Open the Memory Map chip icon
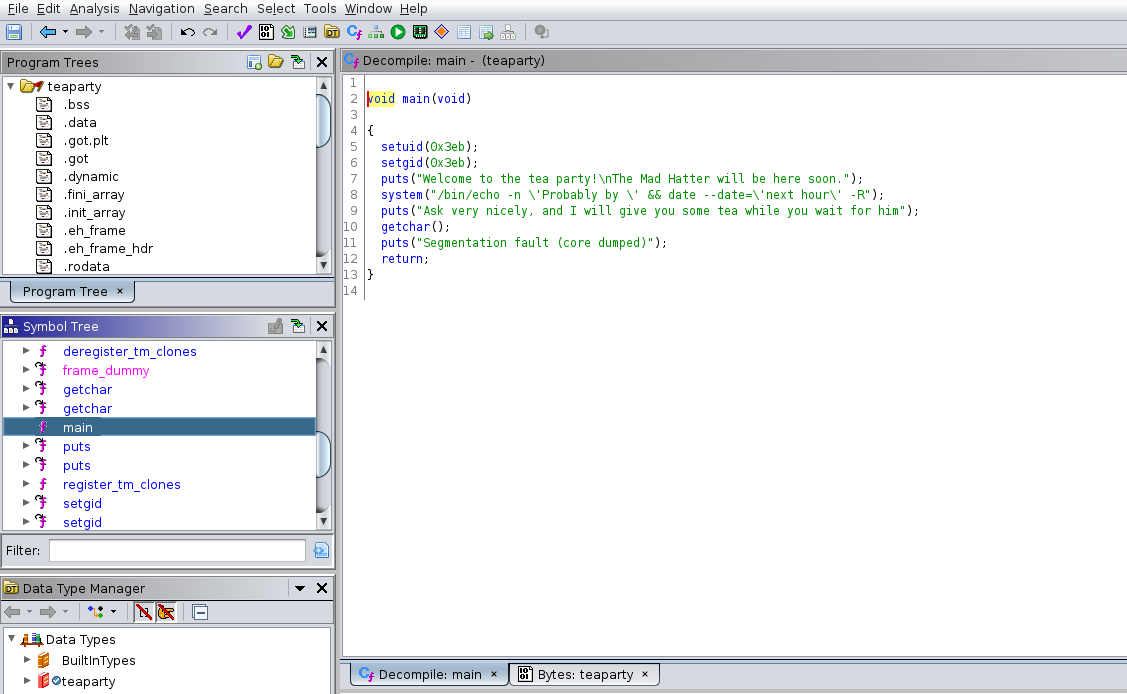1127x694 pixels. click(x=420, y=32)
